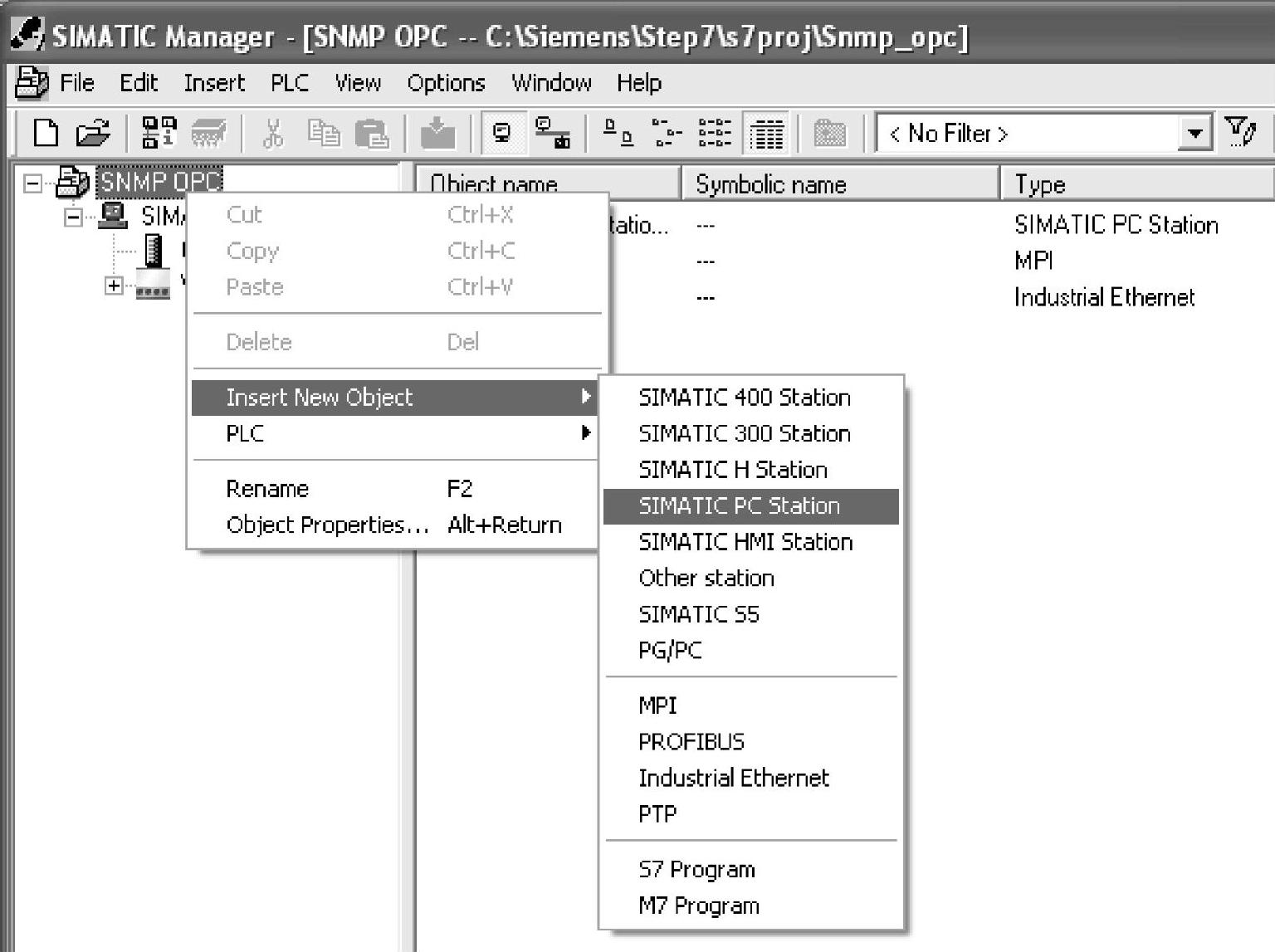Select S7 Program from submenu
1275x952 pixels.
pyautogui.click(x=751, y=870)
